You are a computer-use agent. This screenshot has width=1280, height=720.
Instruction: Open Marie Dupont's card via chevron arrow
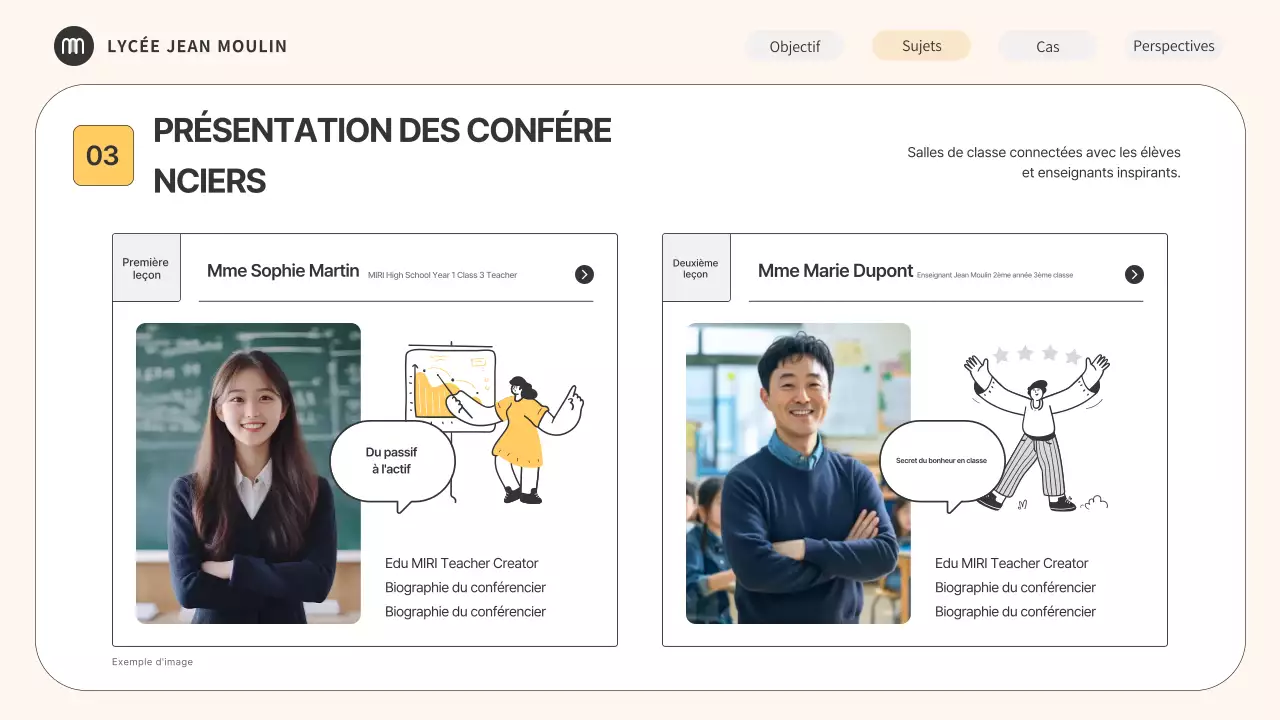point(1134,274)
